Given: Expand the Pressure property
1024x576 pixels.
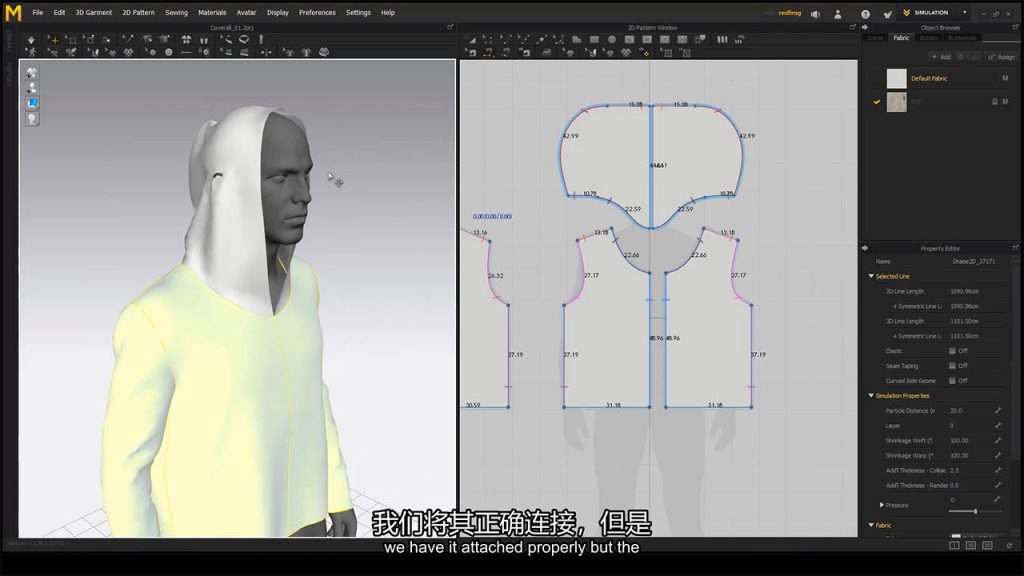Looking at the screenshot, I should click(x=882, y=505).
